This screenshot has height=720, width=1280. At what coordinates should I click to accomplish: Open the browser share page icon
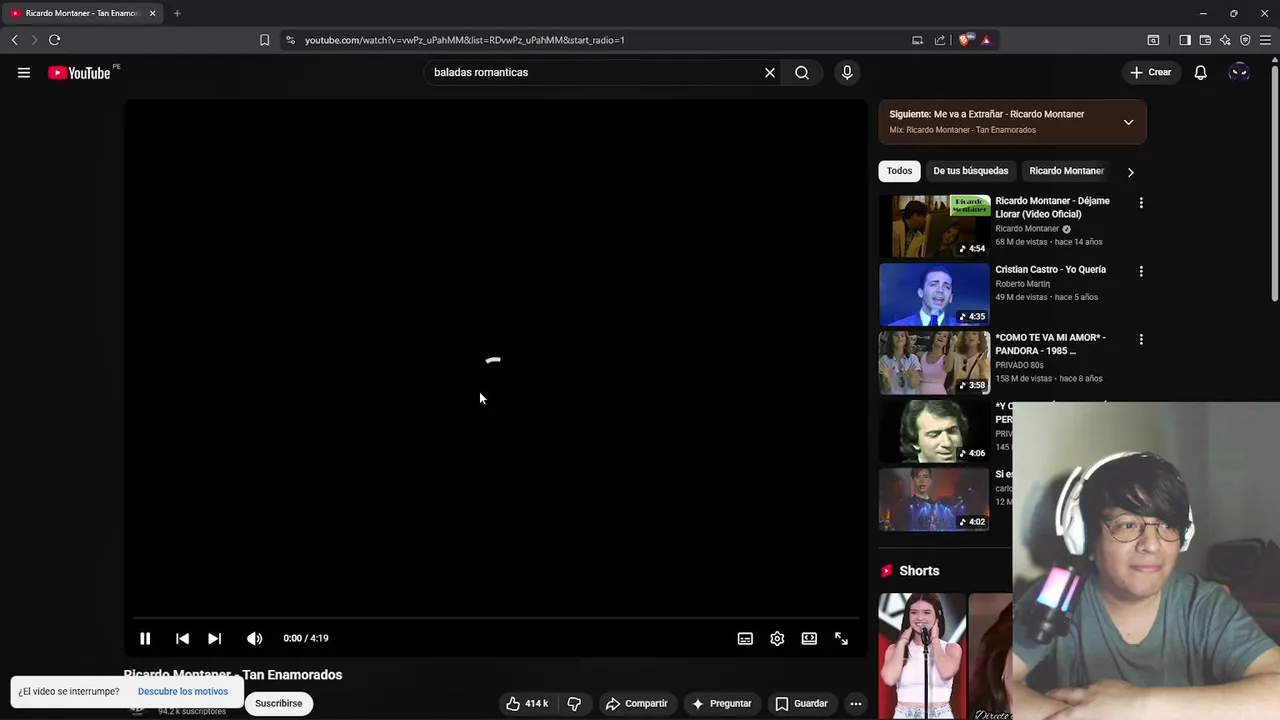[940, 40]
